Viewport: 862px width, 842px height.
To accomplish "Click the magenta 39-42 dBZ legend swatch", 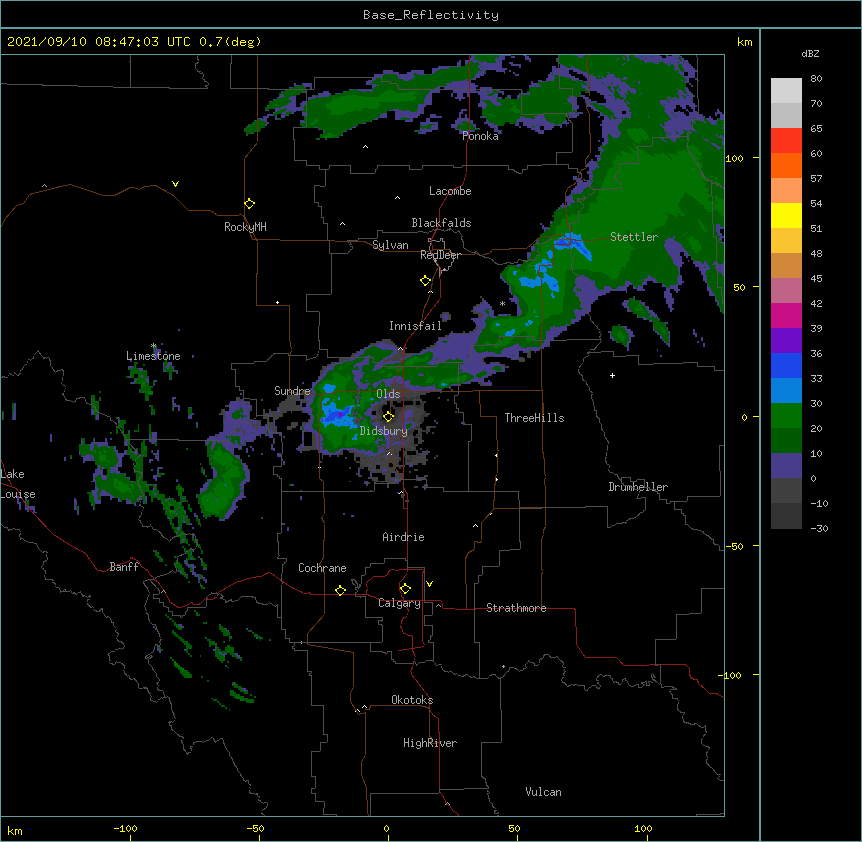I will 786,315.
